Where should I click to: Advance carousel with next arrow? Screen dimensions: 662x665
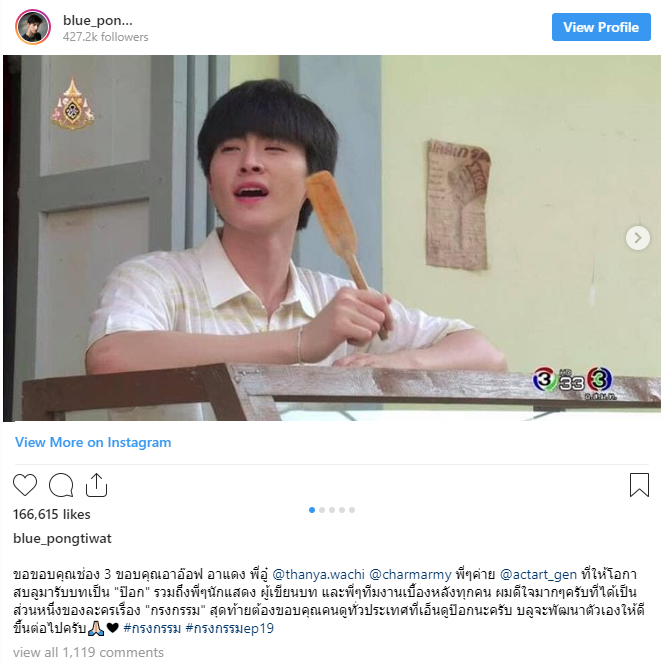point(637,238)
